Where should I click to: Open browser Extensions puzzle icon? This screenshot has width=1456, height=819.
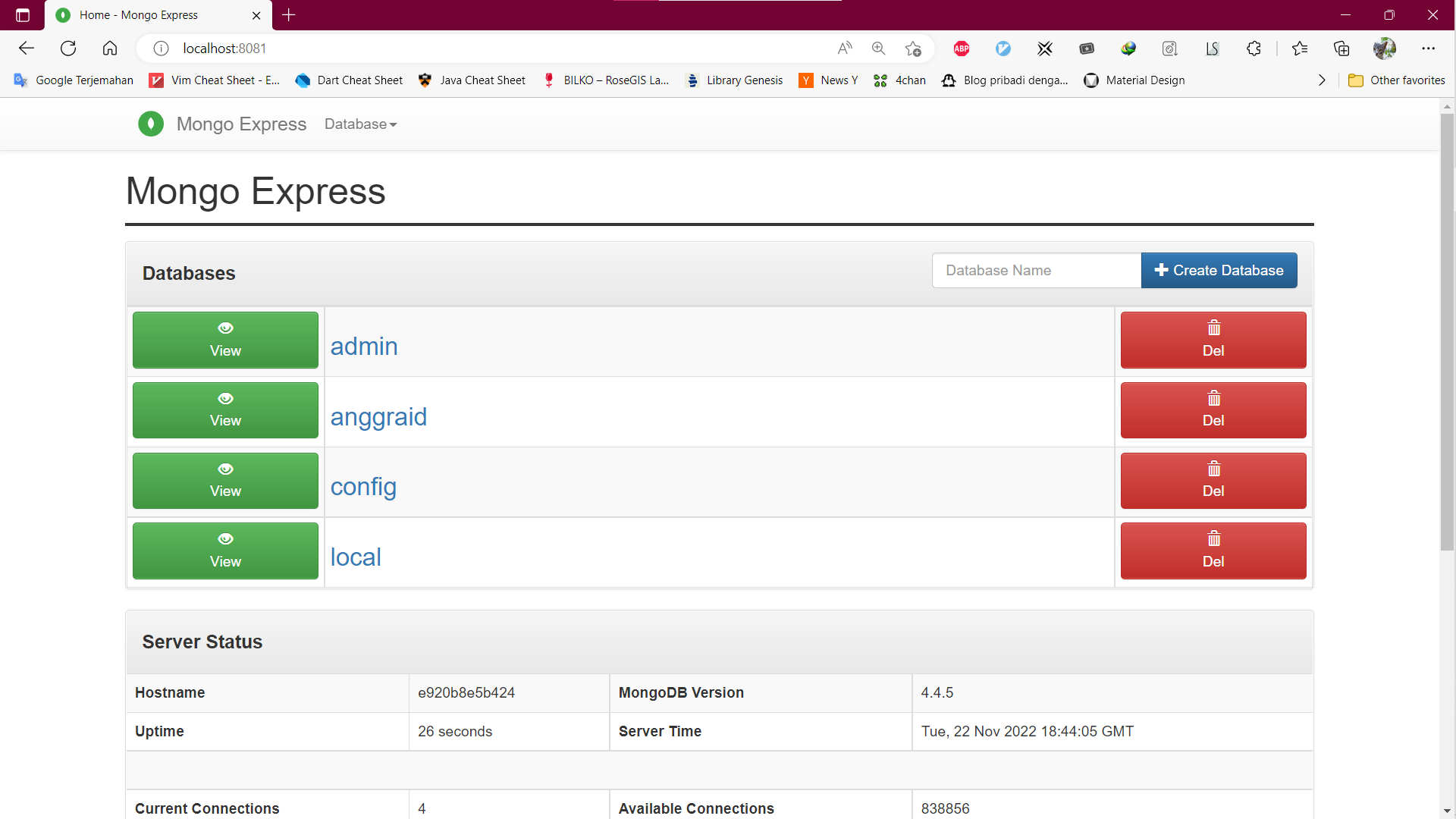pyautogui.click(x=1254, y=49)
